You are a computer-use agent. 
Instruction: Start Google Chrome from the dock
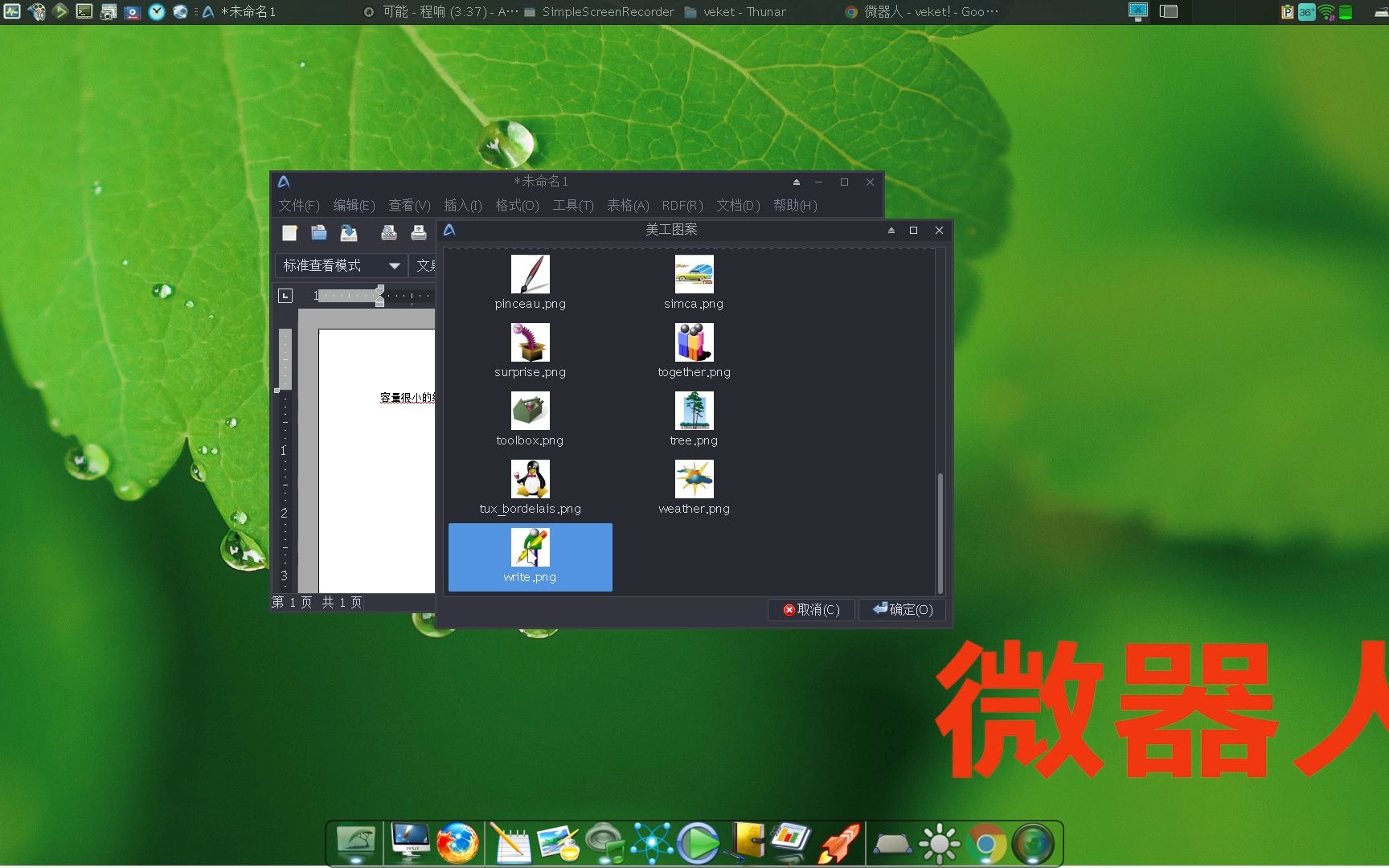tap(986, 843)
